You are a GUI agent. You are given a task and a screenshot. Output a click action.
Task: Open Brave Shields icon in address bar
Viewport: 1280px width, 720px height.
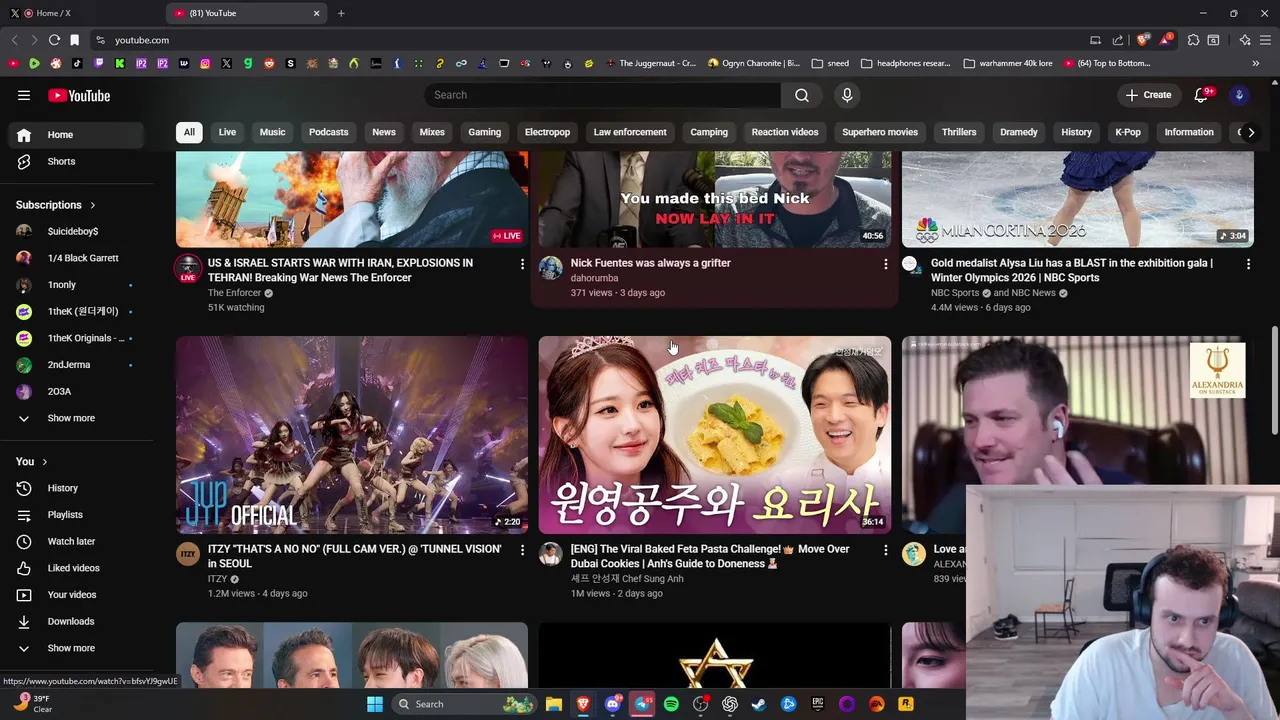1143,40
